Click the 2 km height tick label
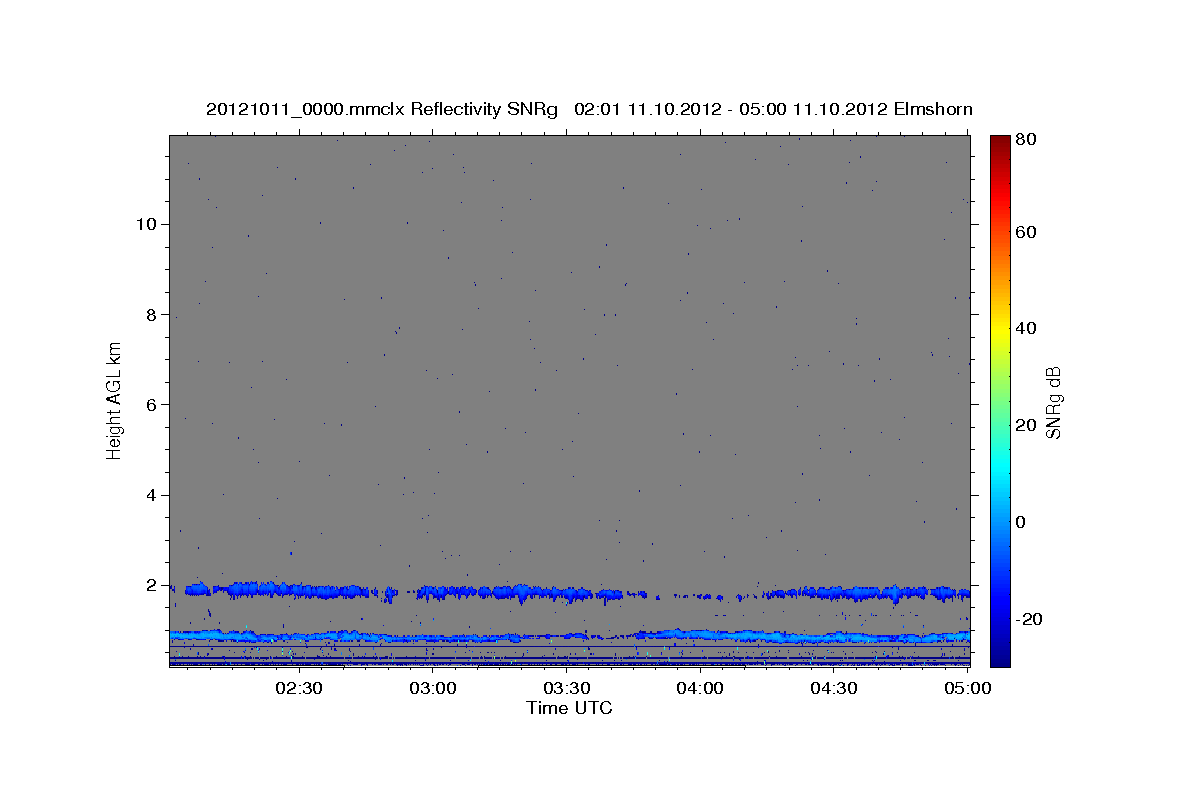 [150, 585]
